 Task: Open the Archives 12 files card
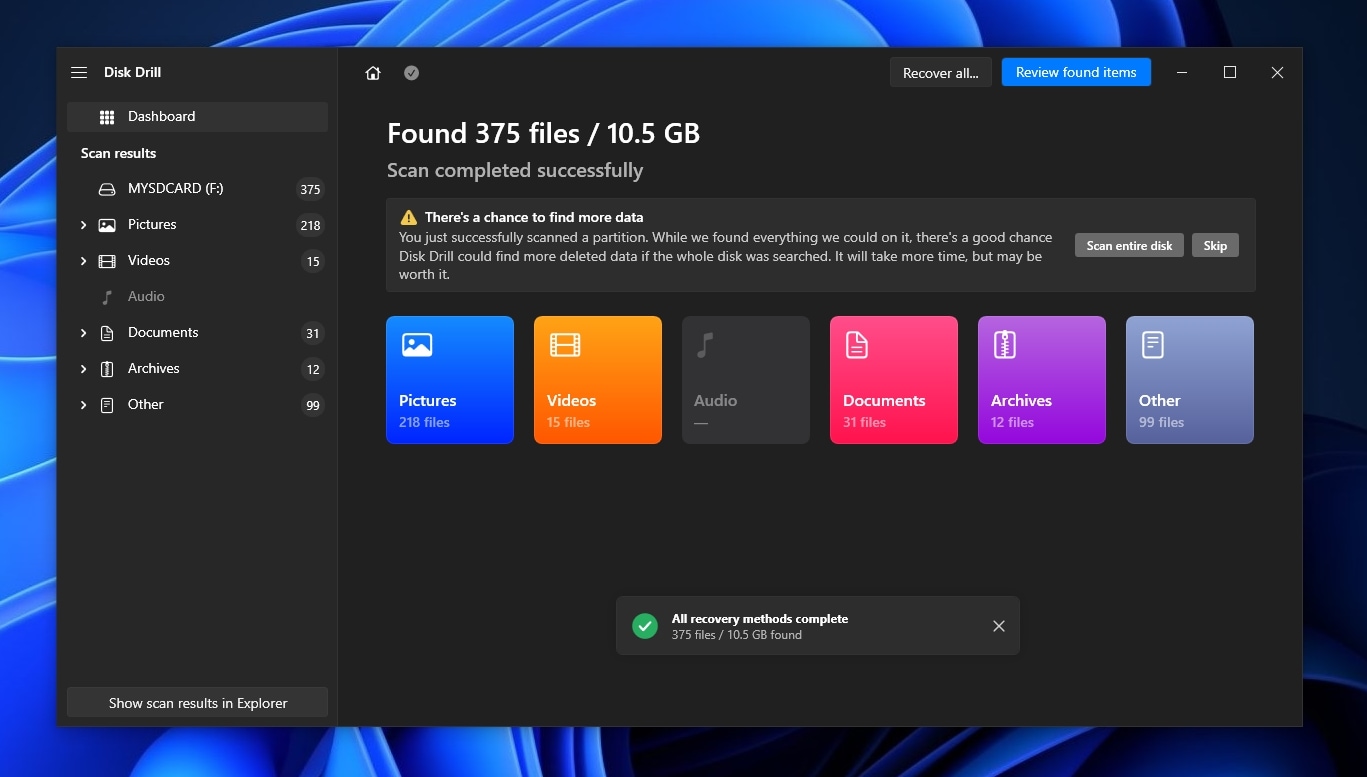click(1042, 380)
